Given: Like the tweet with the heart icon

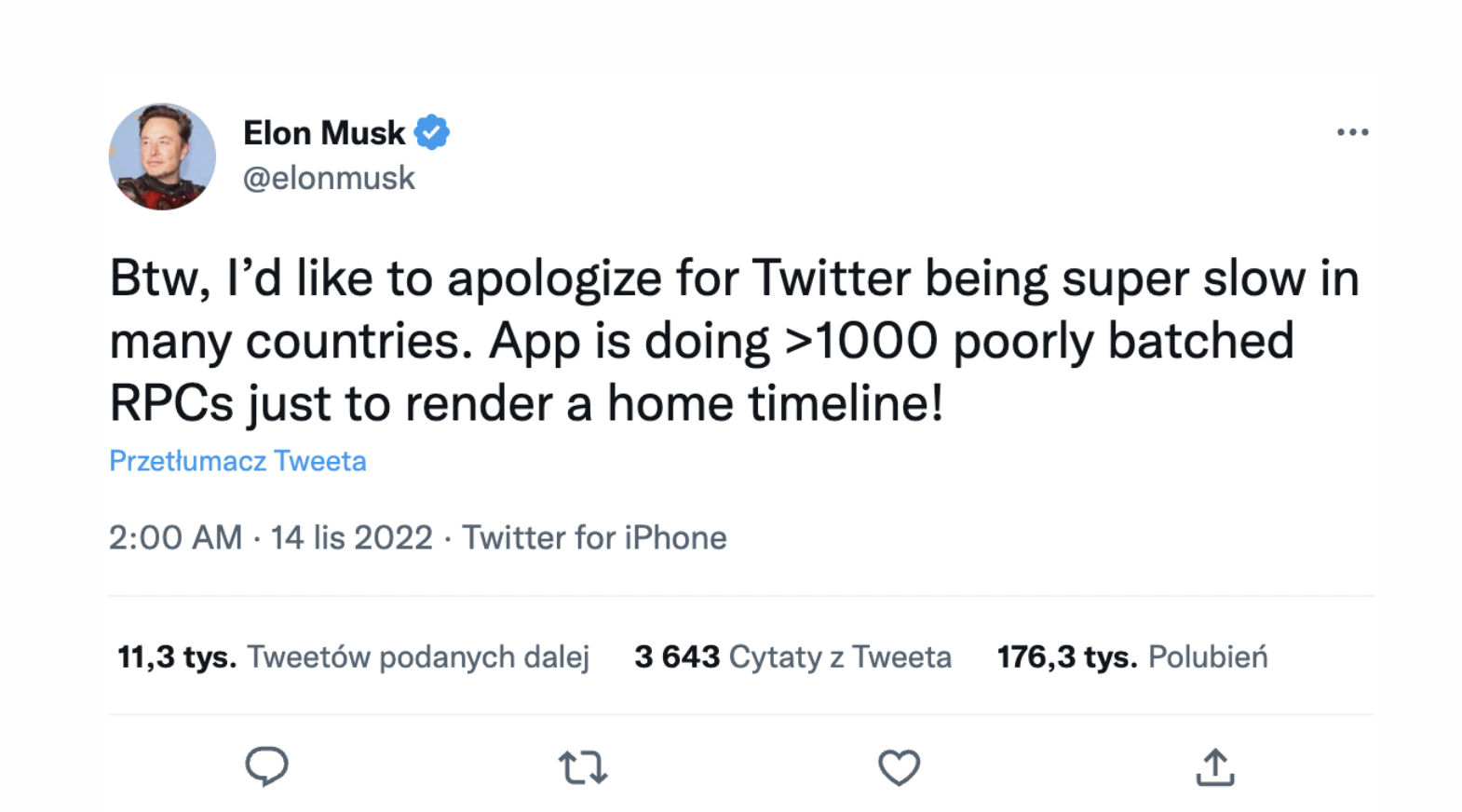Looking at the screenshot, I should click(x=899, y=768).
